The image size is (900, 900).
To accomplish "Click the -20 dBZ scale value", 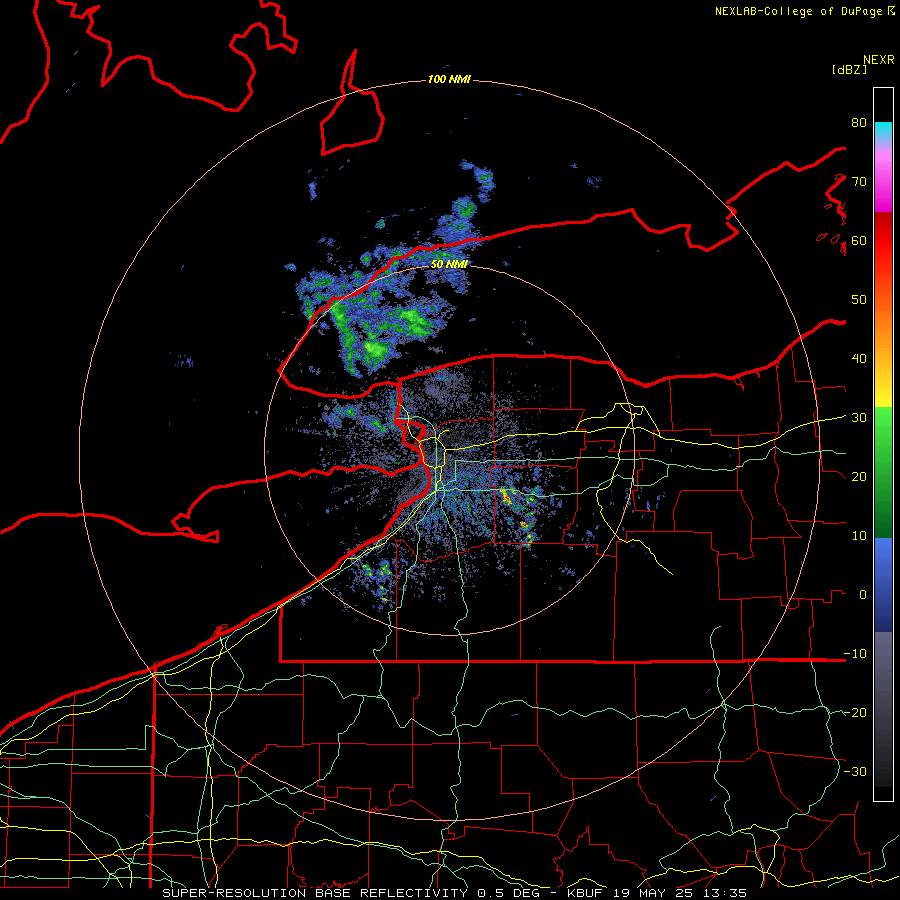I will click(x=855, y=713).
